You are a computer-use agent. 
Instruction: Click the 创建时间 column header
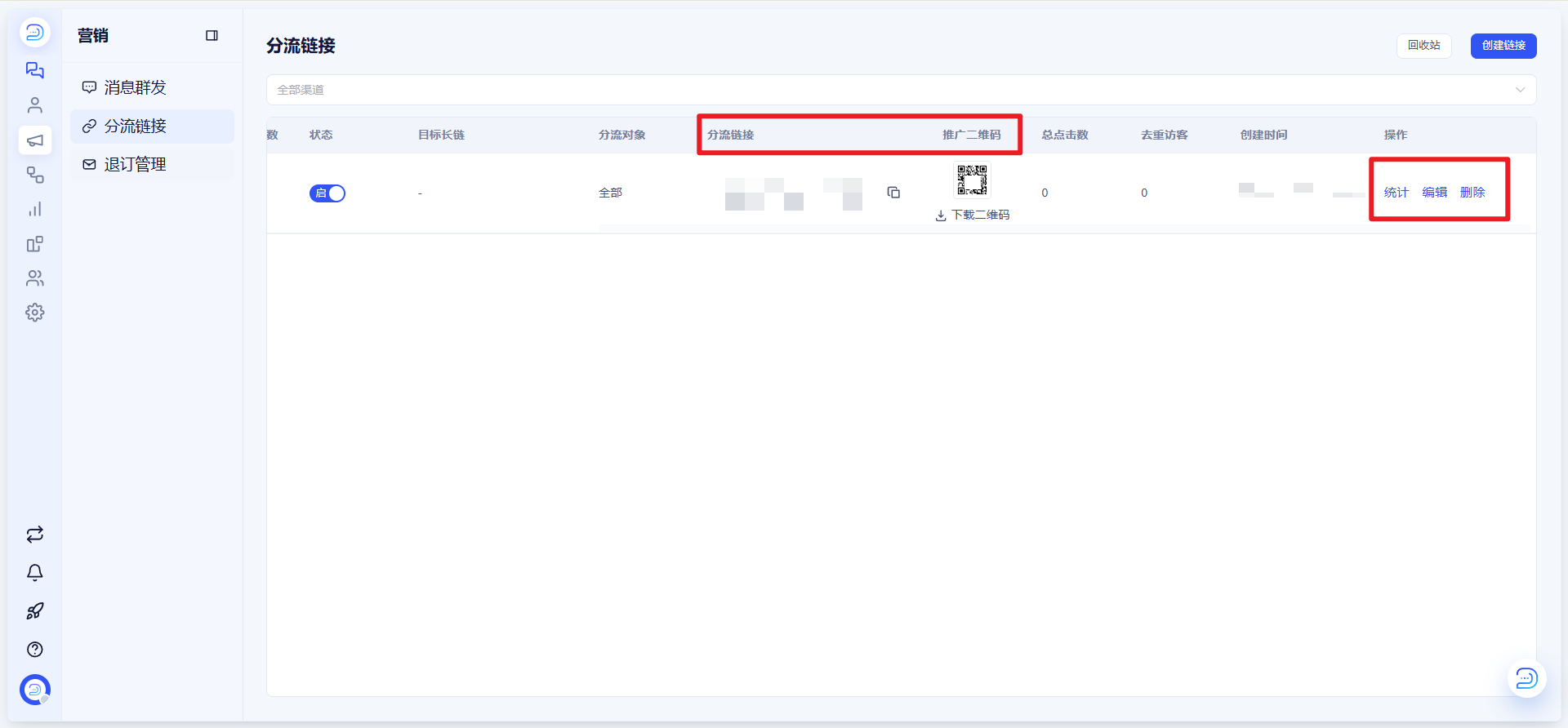1263,135
